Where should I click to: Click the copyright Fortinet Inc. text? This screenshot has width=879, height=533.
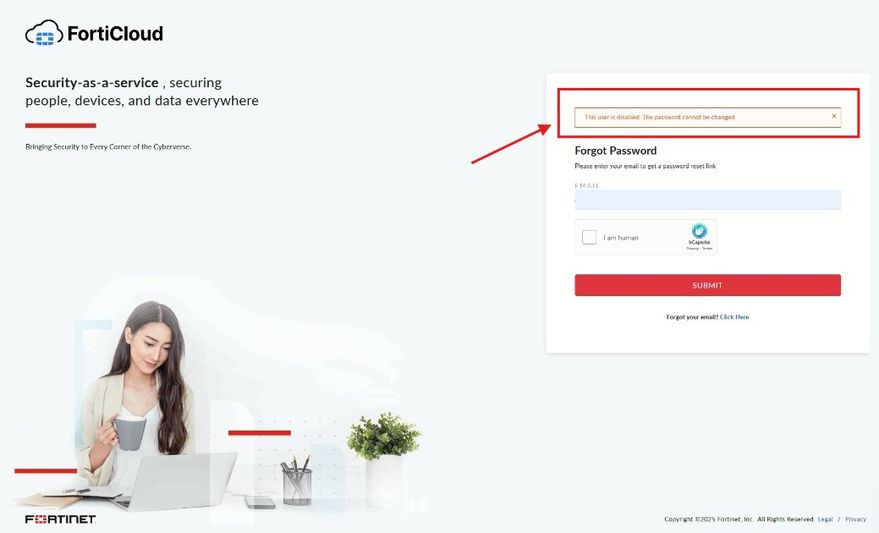pyautogui.click(x=739, y=519)
